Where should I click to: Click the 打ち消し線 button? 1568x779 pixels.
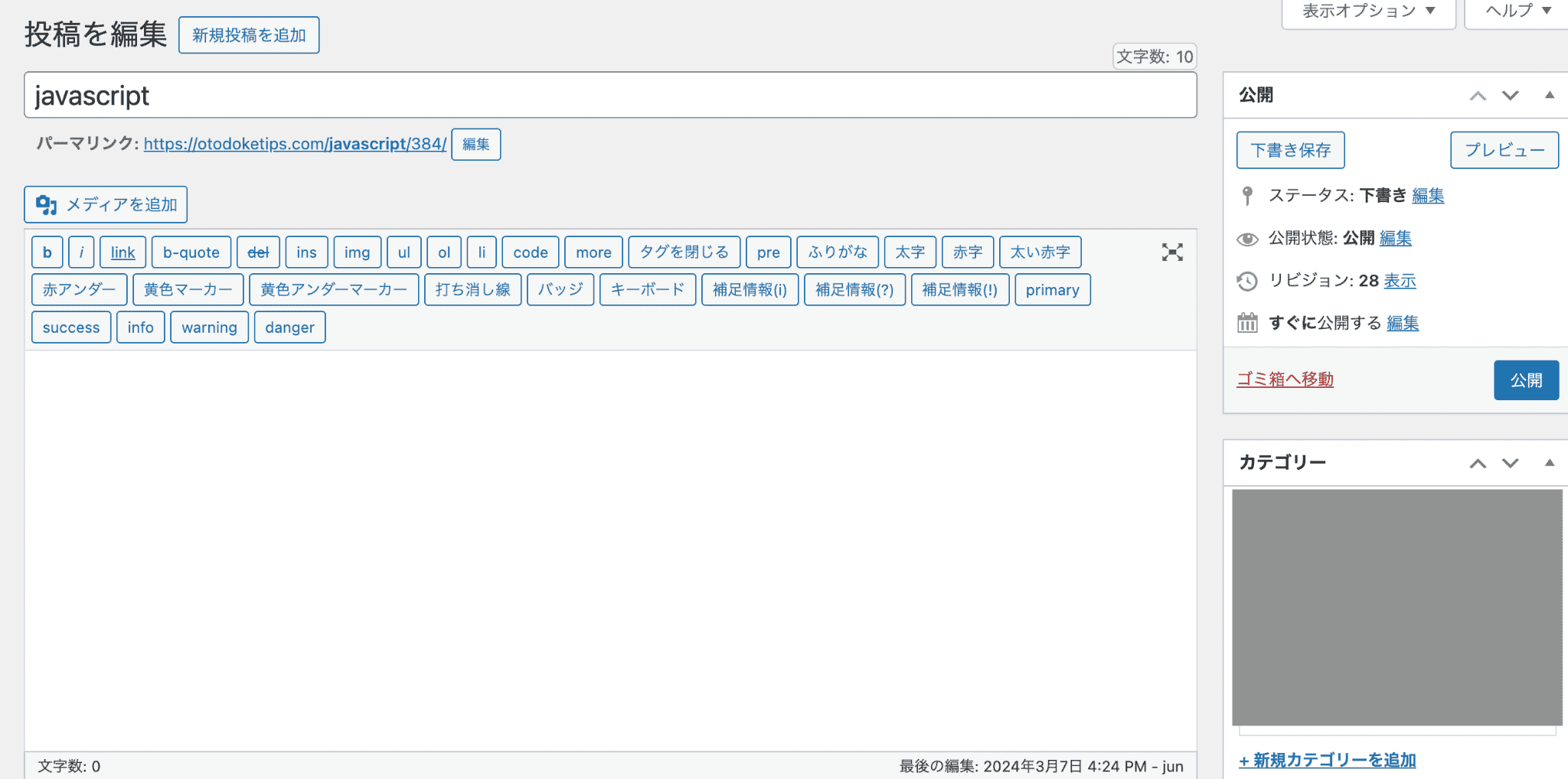(473, 290)
